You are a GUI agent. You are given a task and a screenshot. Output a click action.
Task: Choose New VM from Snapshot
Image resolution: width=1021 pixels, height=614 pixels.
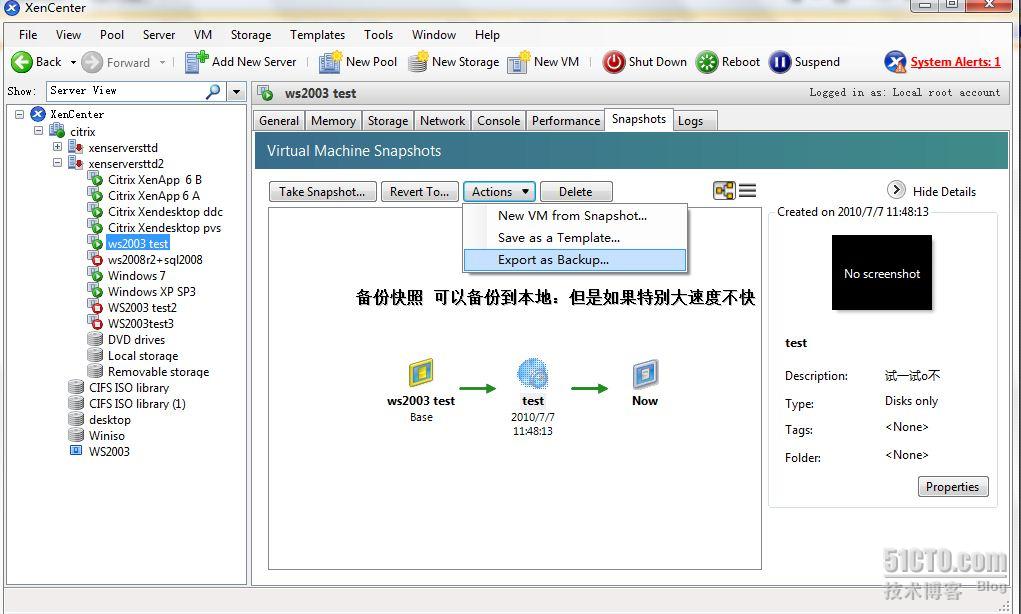[x=574, y=216]
